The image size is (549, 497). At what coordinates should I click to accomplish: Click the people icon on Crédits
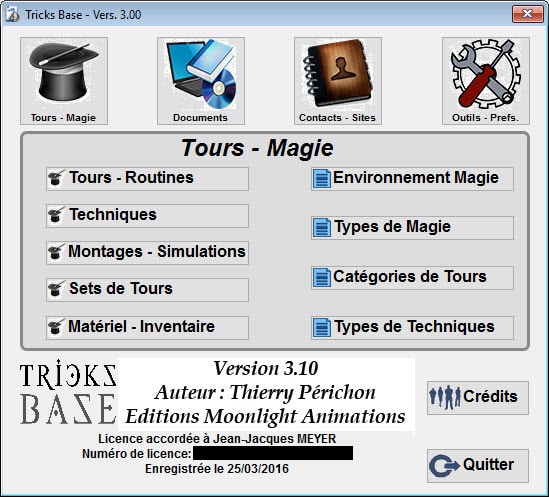(x=445, y=398)
